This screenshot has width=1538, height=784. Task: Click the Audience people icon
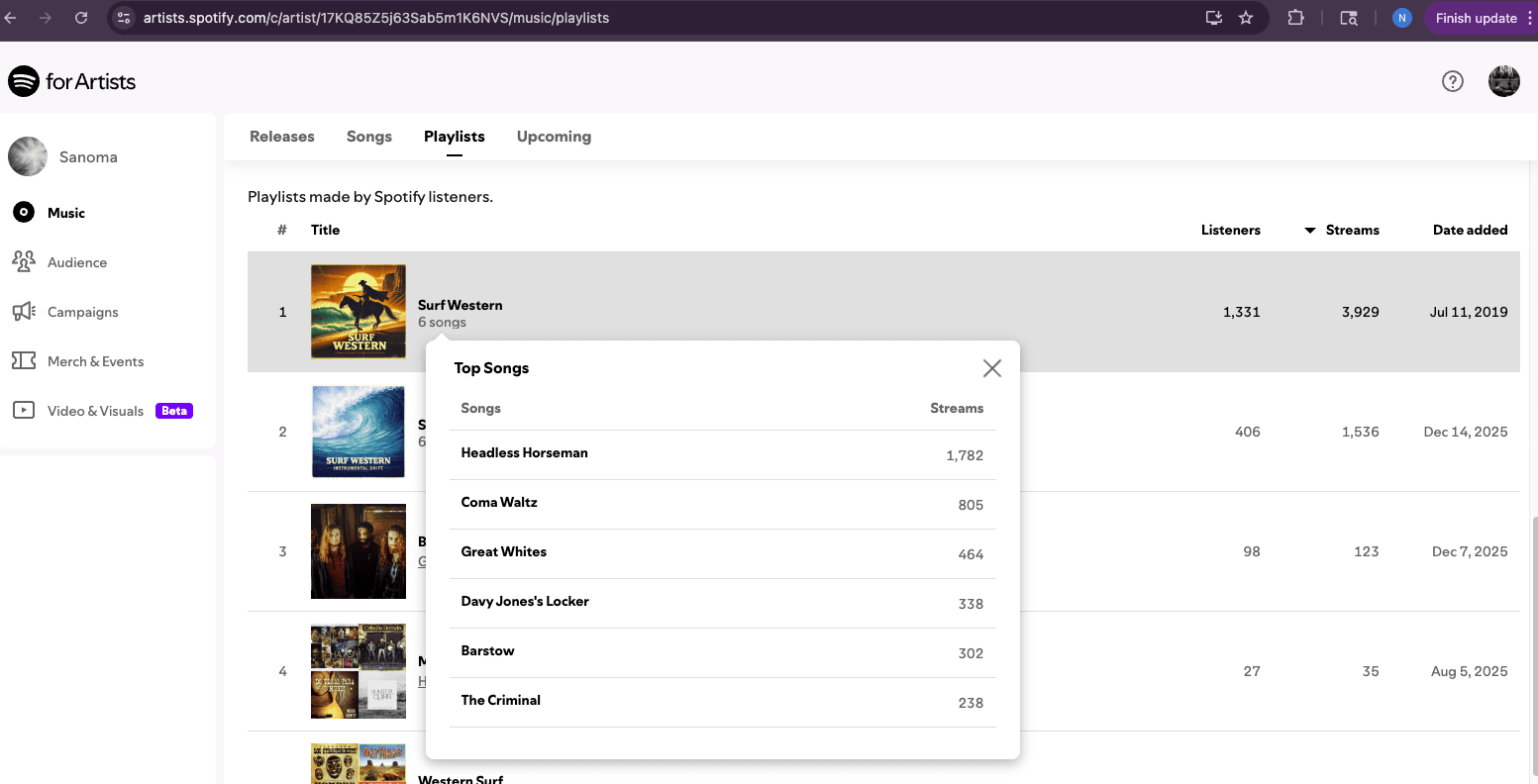[24, 261]
